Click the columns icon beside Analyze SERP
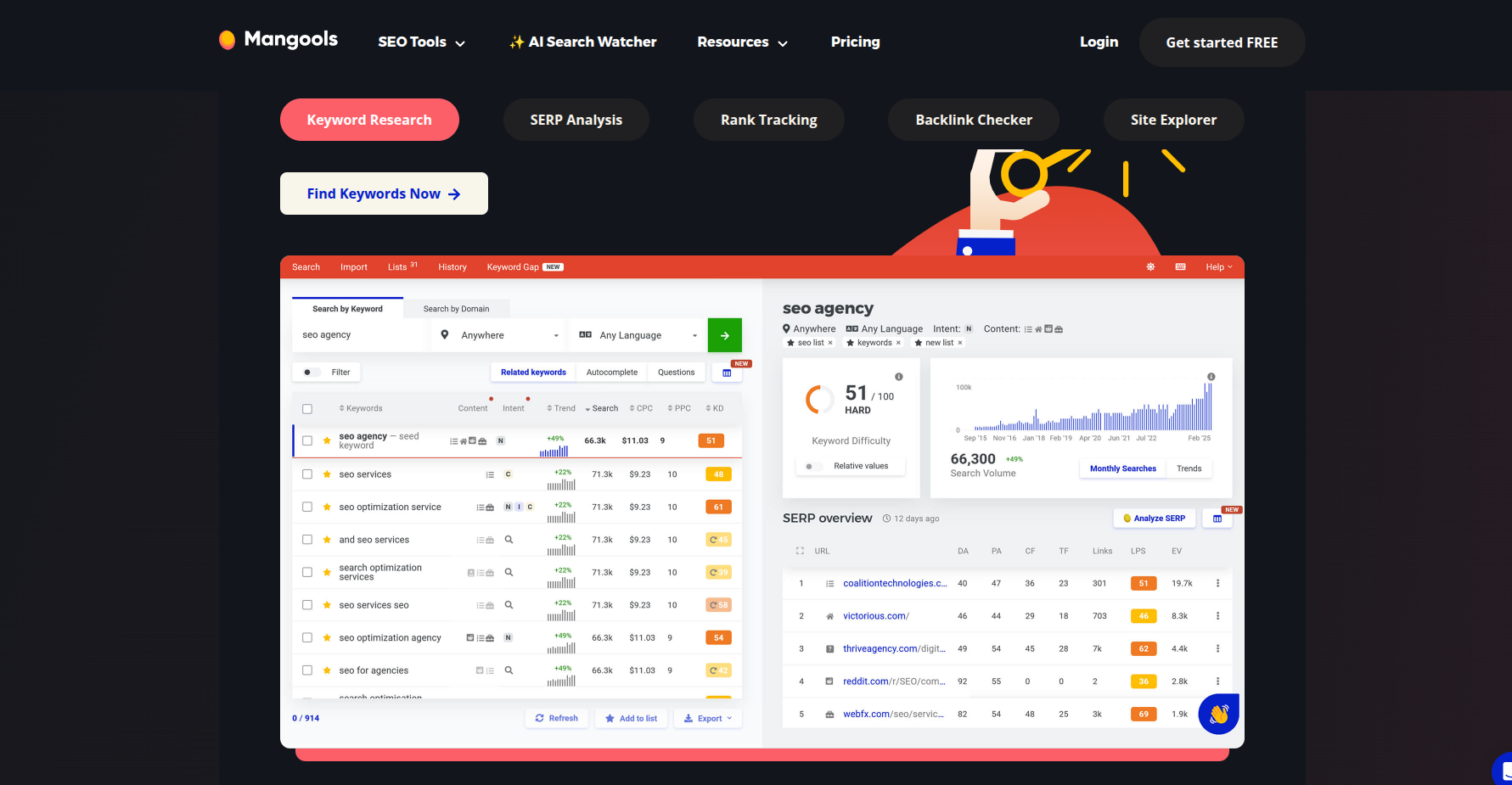The image size is (1512, 785). (1217, 519)
